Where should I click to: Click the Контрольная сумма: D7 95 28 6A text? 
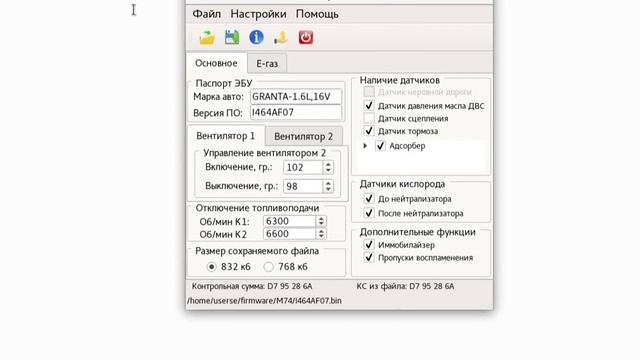(x=252, y=287)
